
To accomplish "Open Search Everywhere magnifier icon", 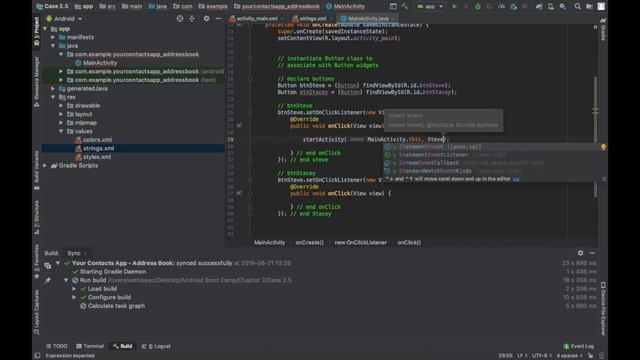I will coord(578,6).
